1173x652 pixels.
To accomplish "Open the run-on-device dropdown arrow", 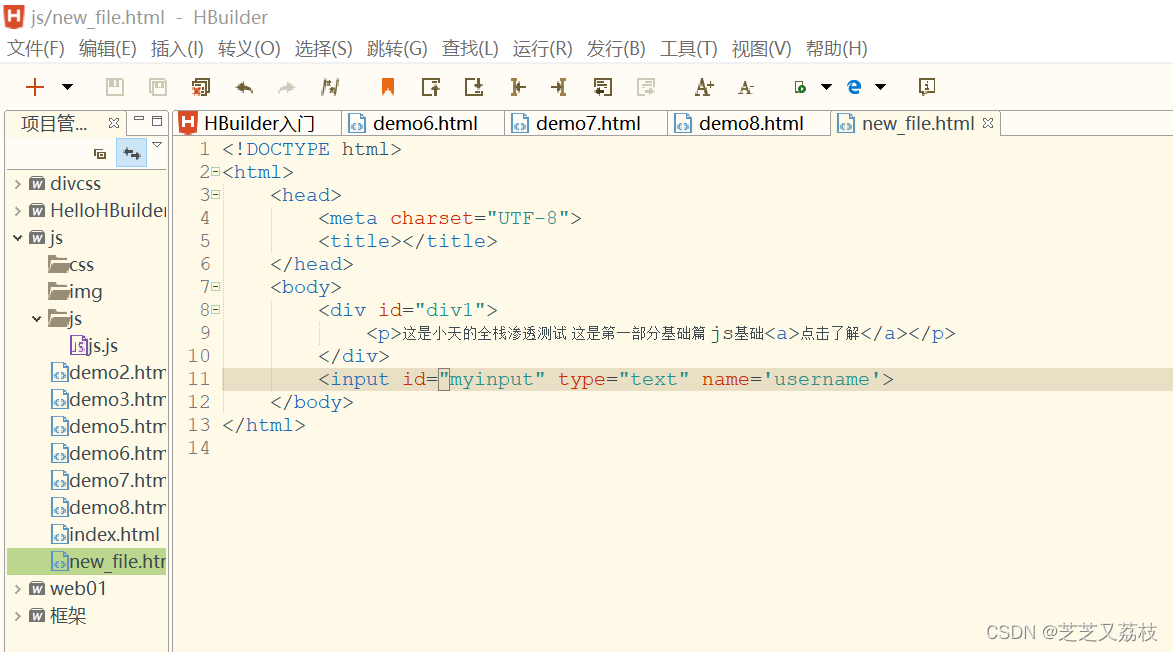I will 827,87.
